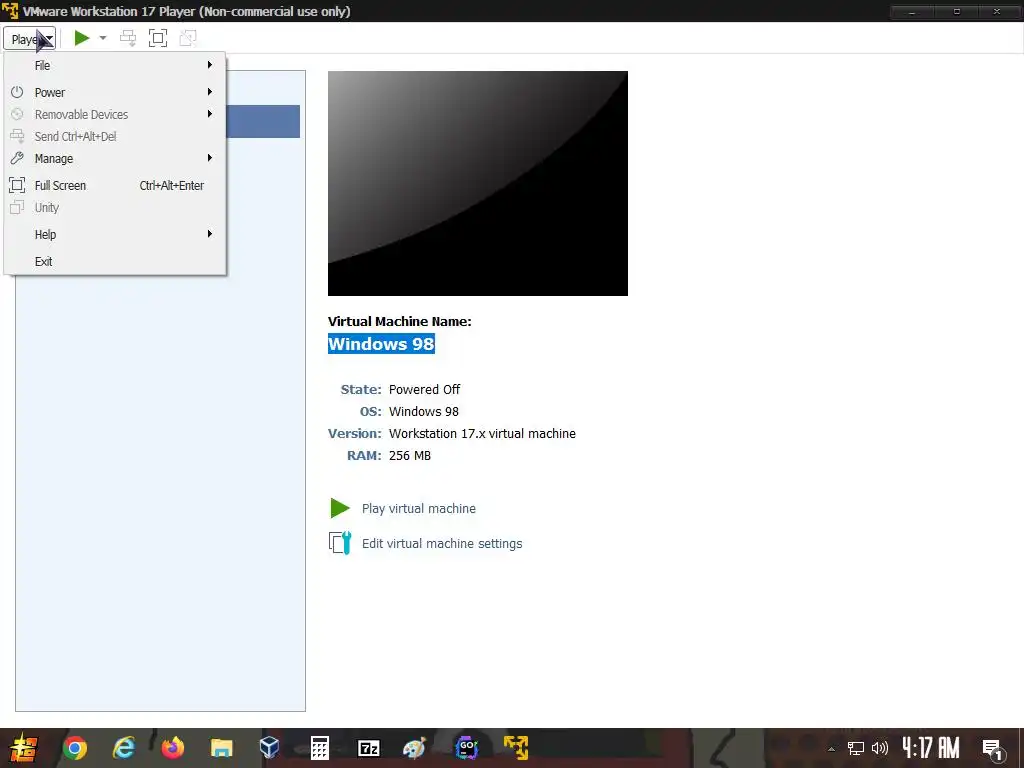
Task: Click the Edit virtual machine settings link
Action: (x=442, y=543)
